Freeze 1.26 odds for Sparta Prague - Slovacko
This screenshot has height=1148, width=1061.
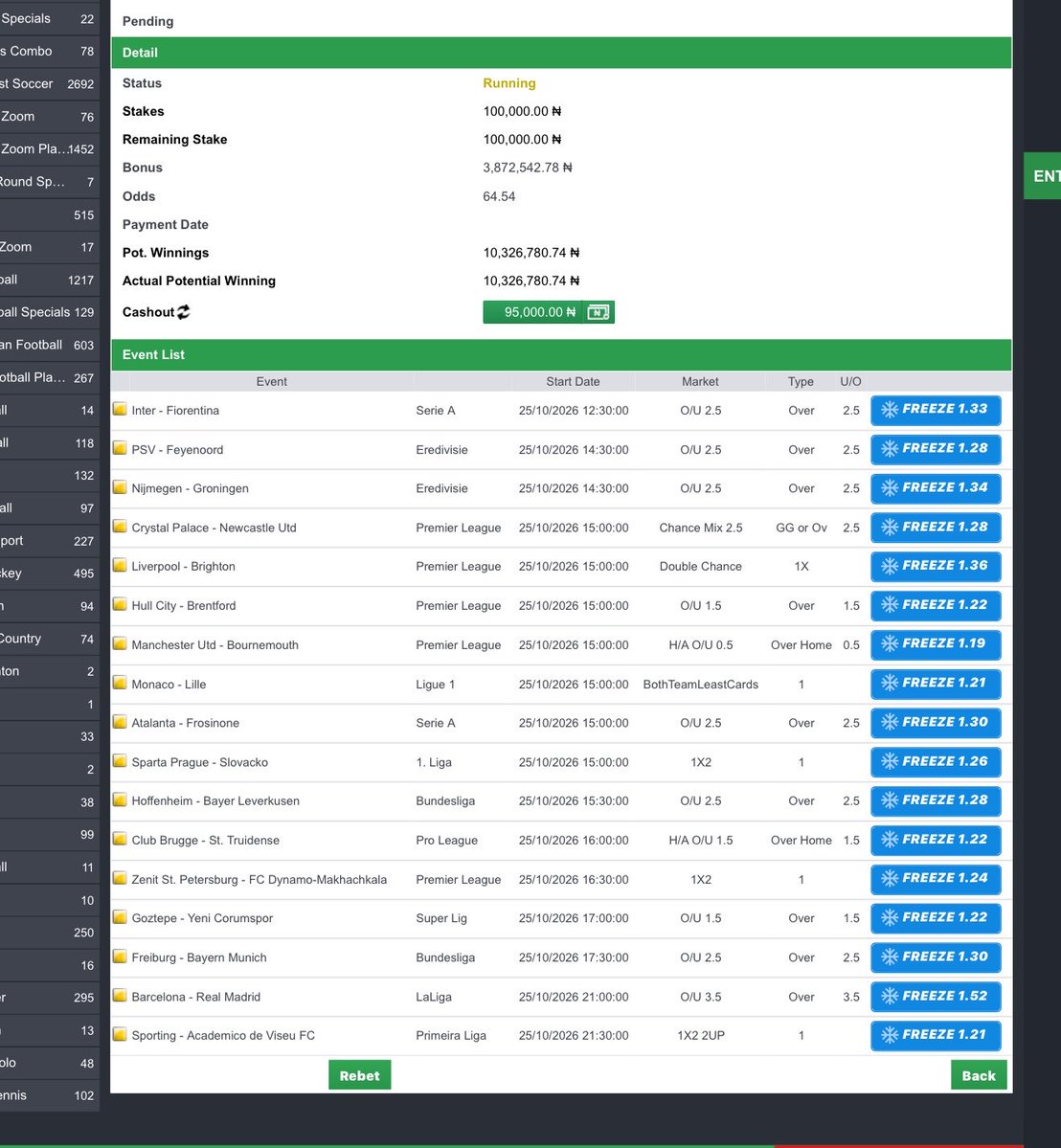tap(936, 762)
